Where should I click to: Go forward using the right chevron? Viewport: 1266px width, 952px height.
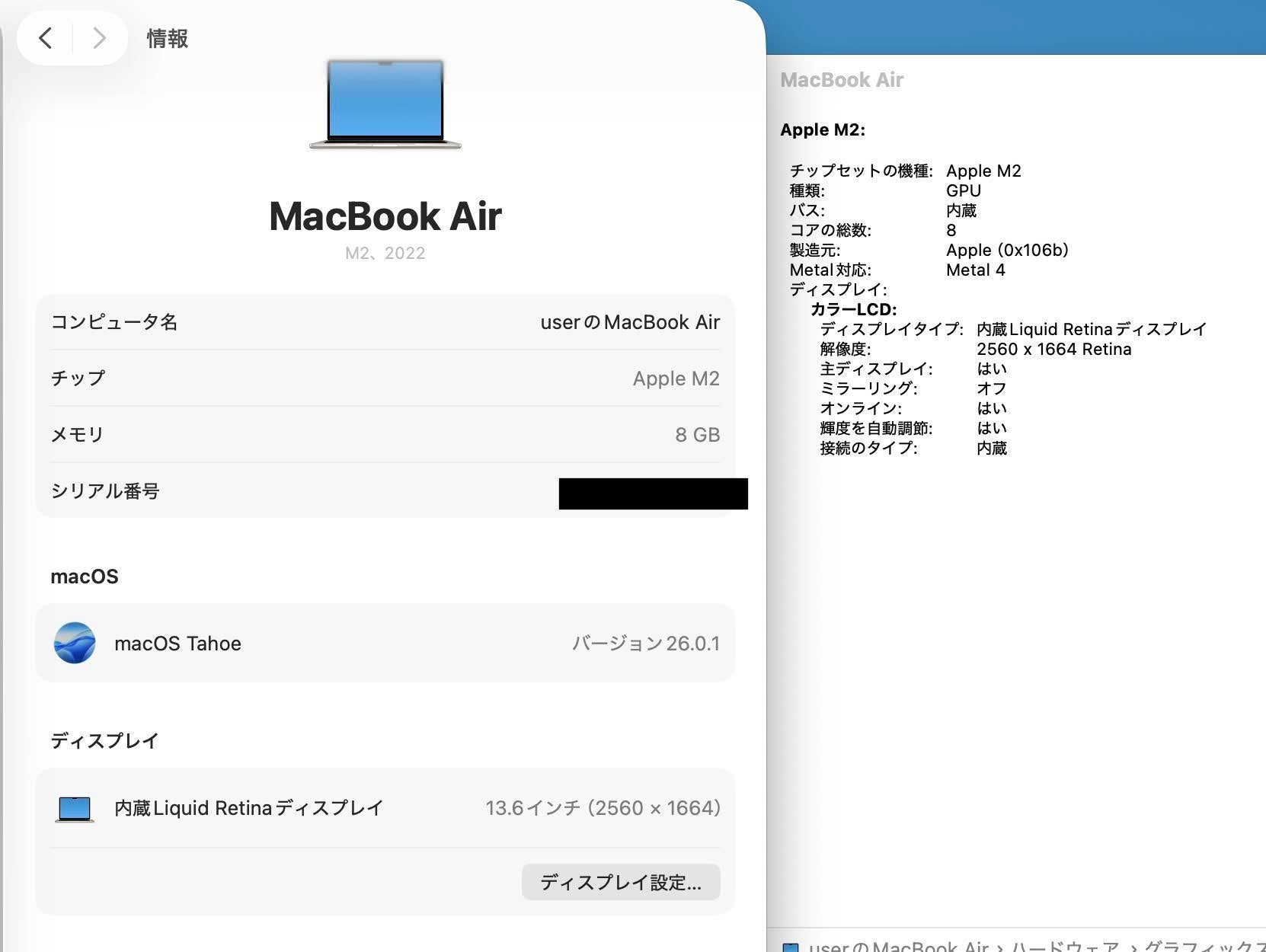tap(99, 38)
